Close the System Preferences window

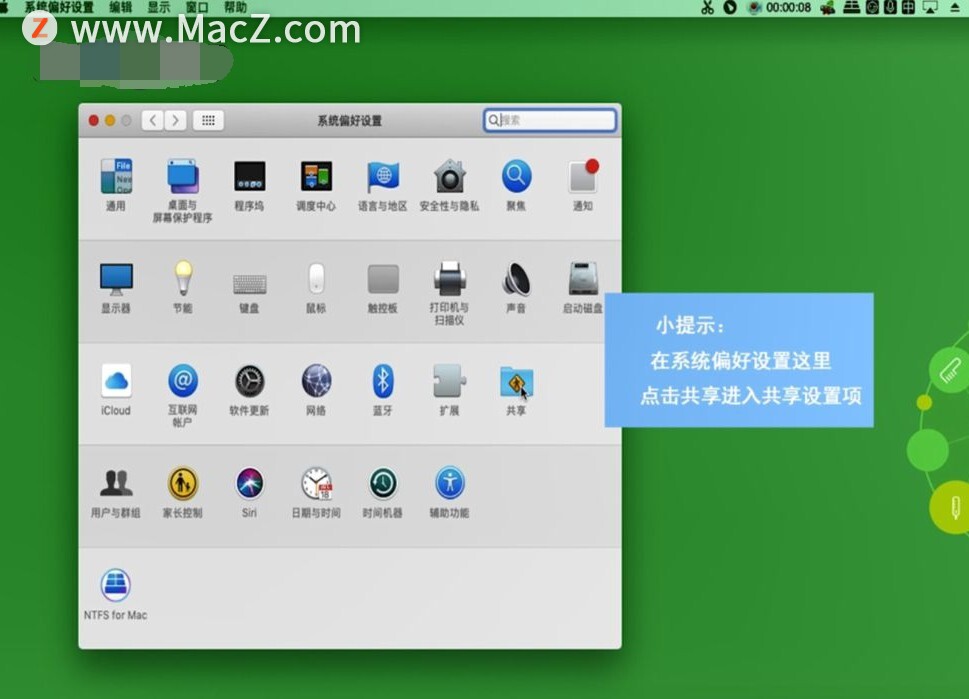(x=94, y=121)
